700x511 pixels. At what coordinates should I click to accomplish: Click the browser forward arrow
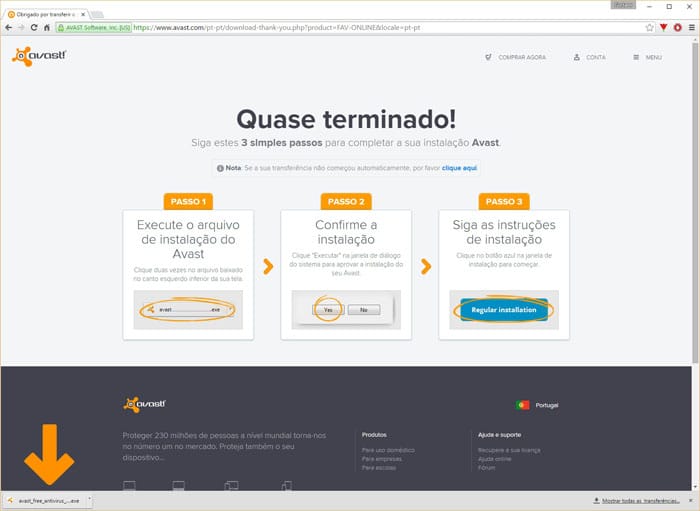pyautogui.click(x=21, y=28)
